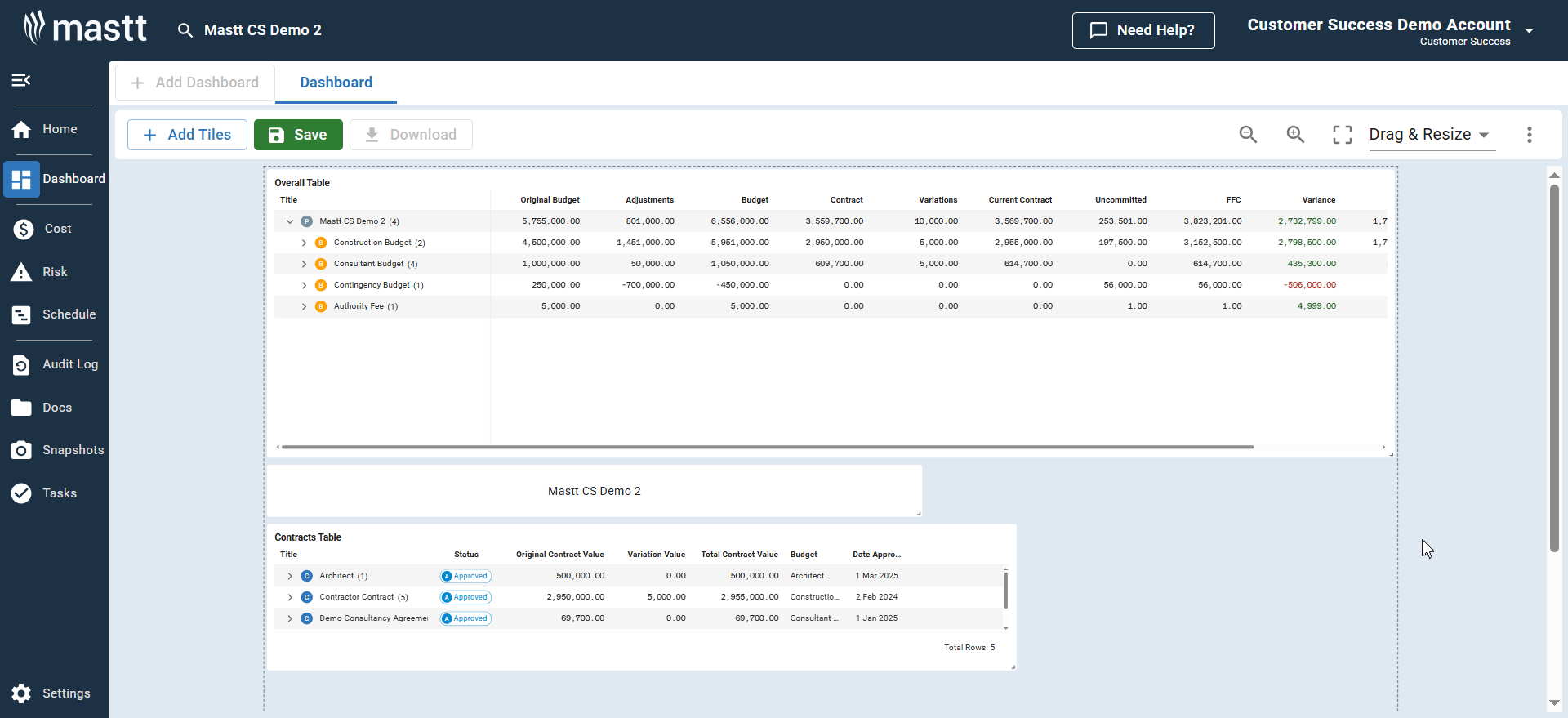Image resolution: width=1568 pixels, height=718 pixels.
Task: Sort by the Total Contract Value header
Action: tap(739, 555)
